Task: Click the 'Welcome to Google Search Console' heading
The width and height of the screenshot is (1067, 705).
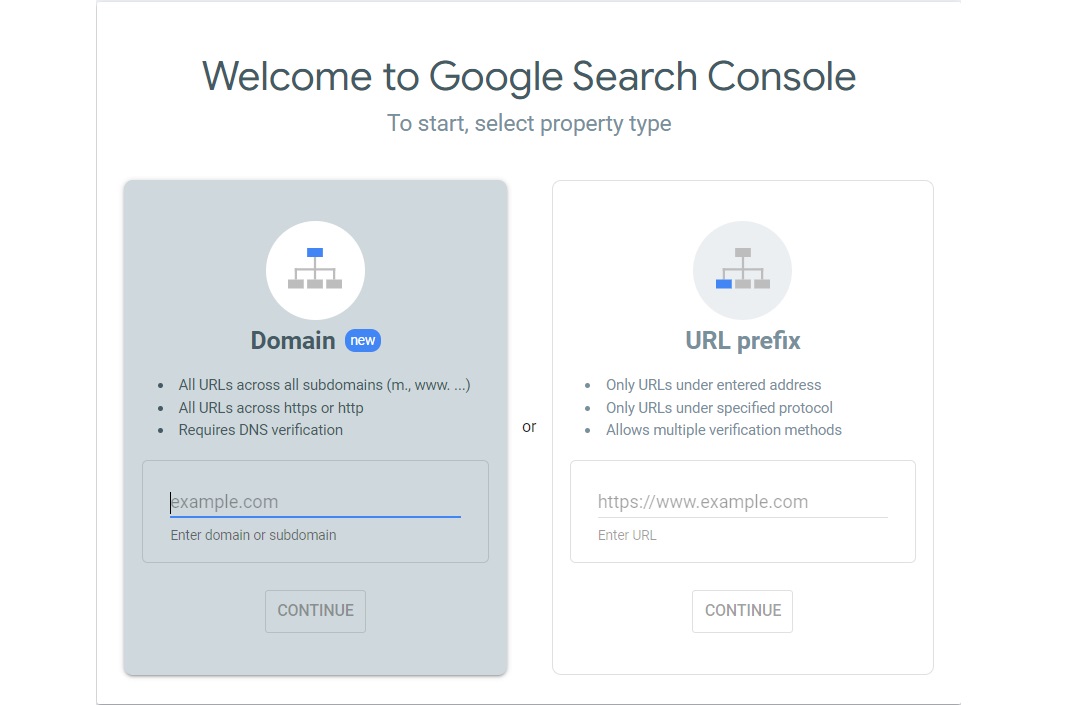Action: click(529, 75)
